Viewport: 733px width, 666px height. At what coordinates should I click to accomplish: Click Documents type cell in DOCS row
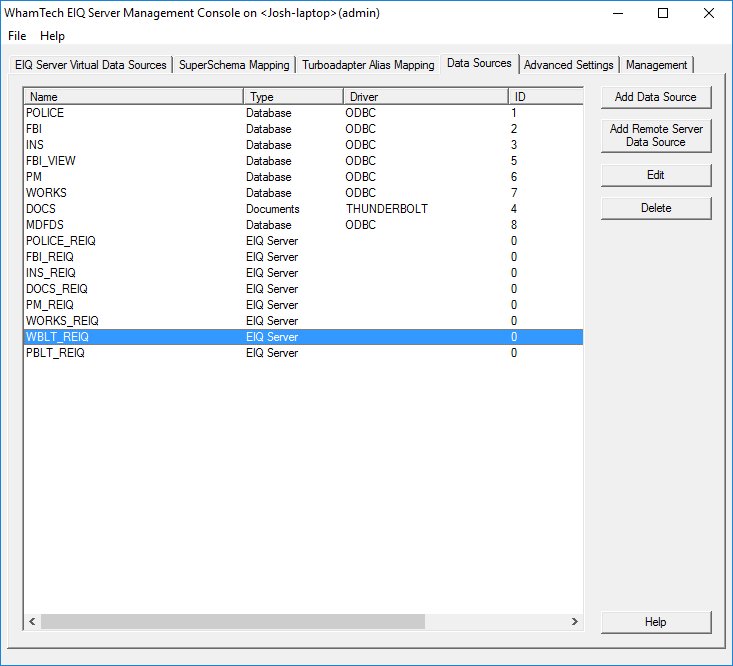(273, 209)
